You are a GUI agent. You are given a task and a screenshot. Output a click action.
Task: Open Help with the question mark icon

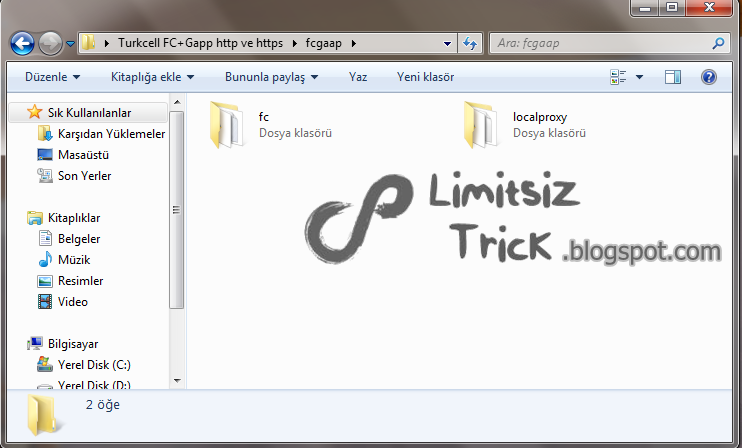pos(708,77)
